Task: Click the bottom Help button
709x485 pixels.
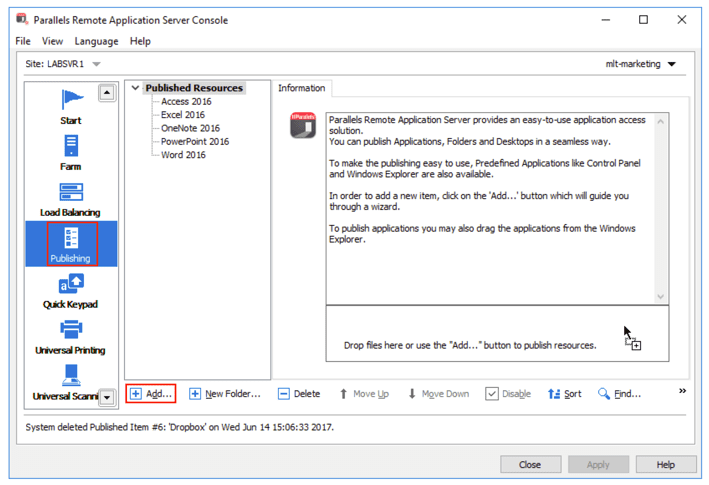Action: point(666,464)
